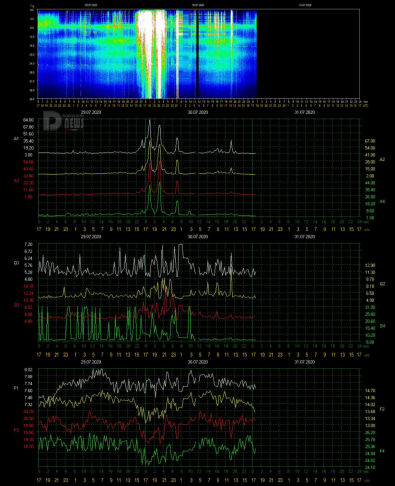Image resolution: width=395 pixels, height=486 pixels.
Task: Click 31.07.2020 date above amplitude chart
Action: click(x=305, y=112)
